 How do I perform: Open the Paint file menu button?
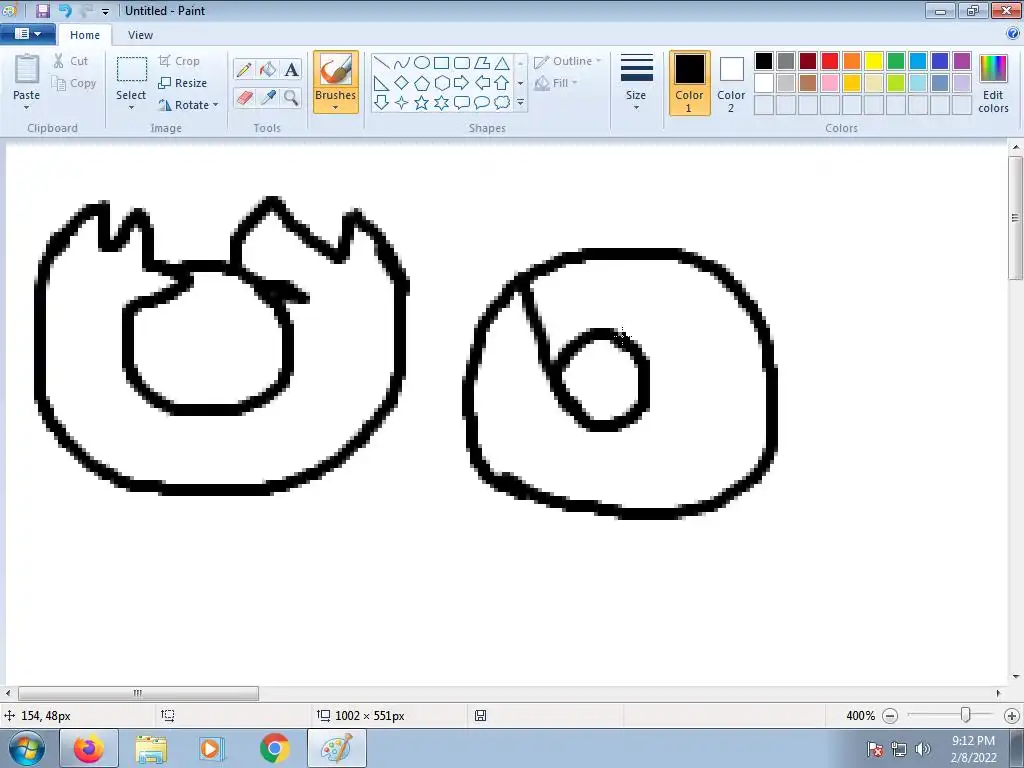click(x=27, y=34)
